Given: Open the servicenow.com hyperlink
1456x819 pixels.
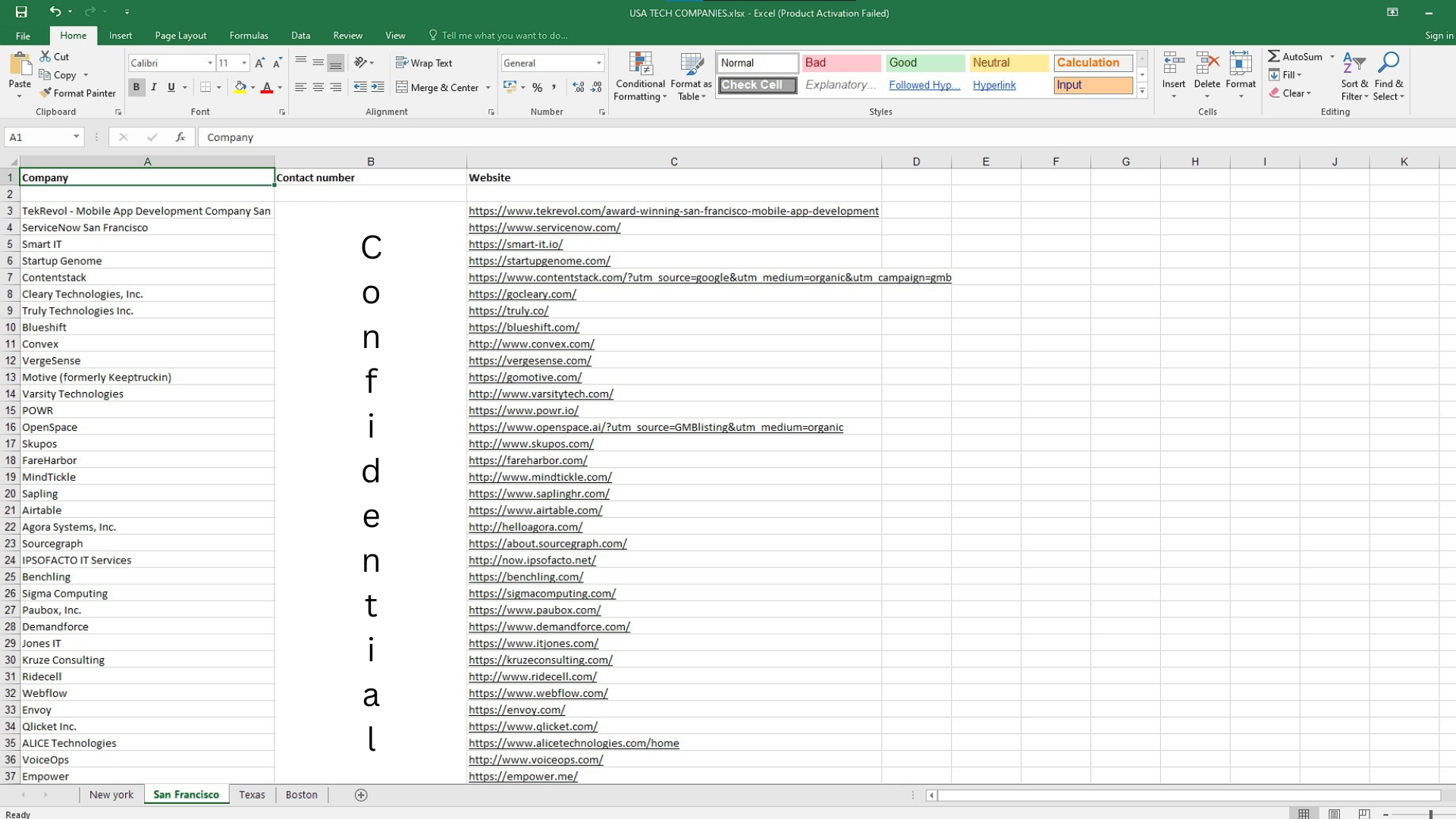Looking at the screenshot, I should click(544, 227).
